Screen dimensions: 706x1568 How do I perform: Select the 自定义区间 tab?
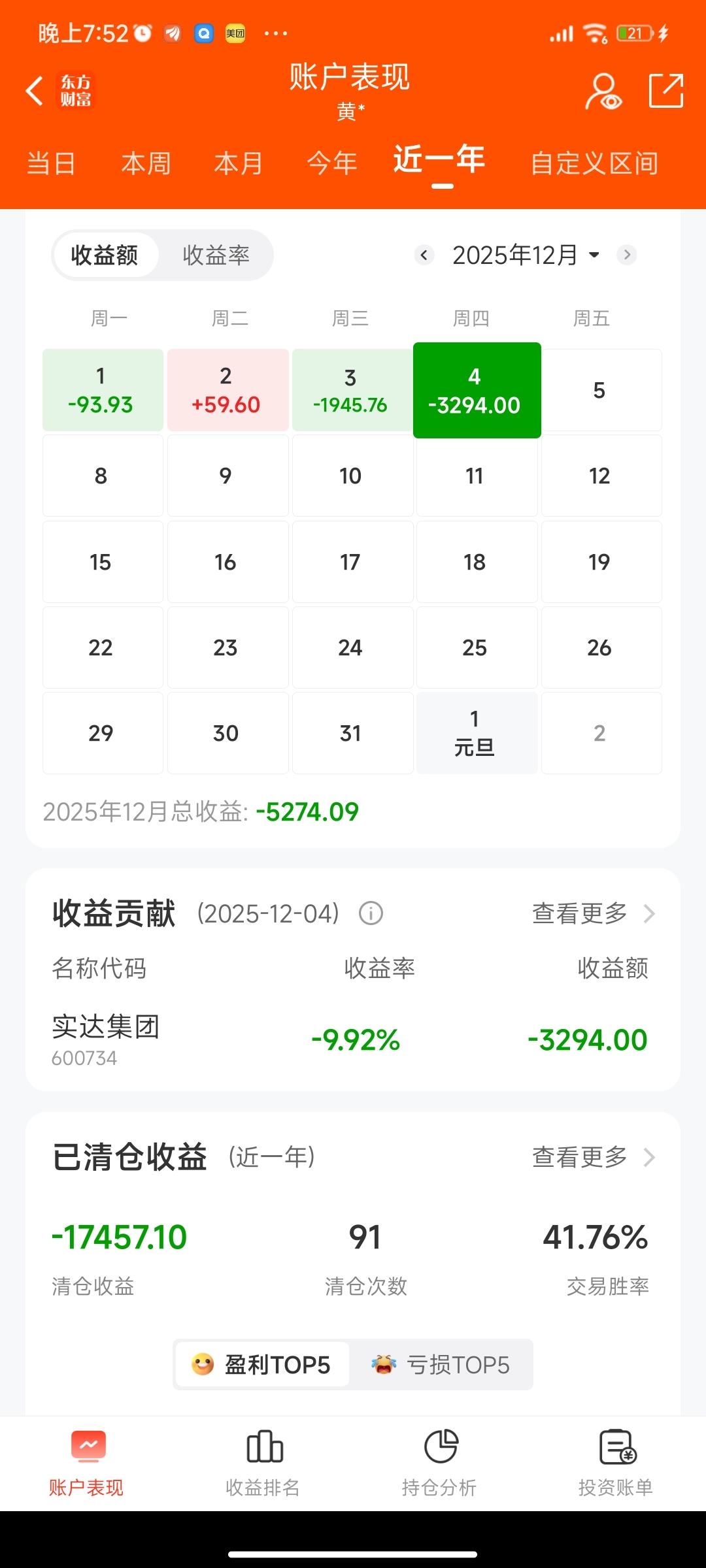[x=594, y=163]
